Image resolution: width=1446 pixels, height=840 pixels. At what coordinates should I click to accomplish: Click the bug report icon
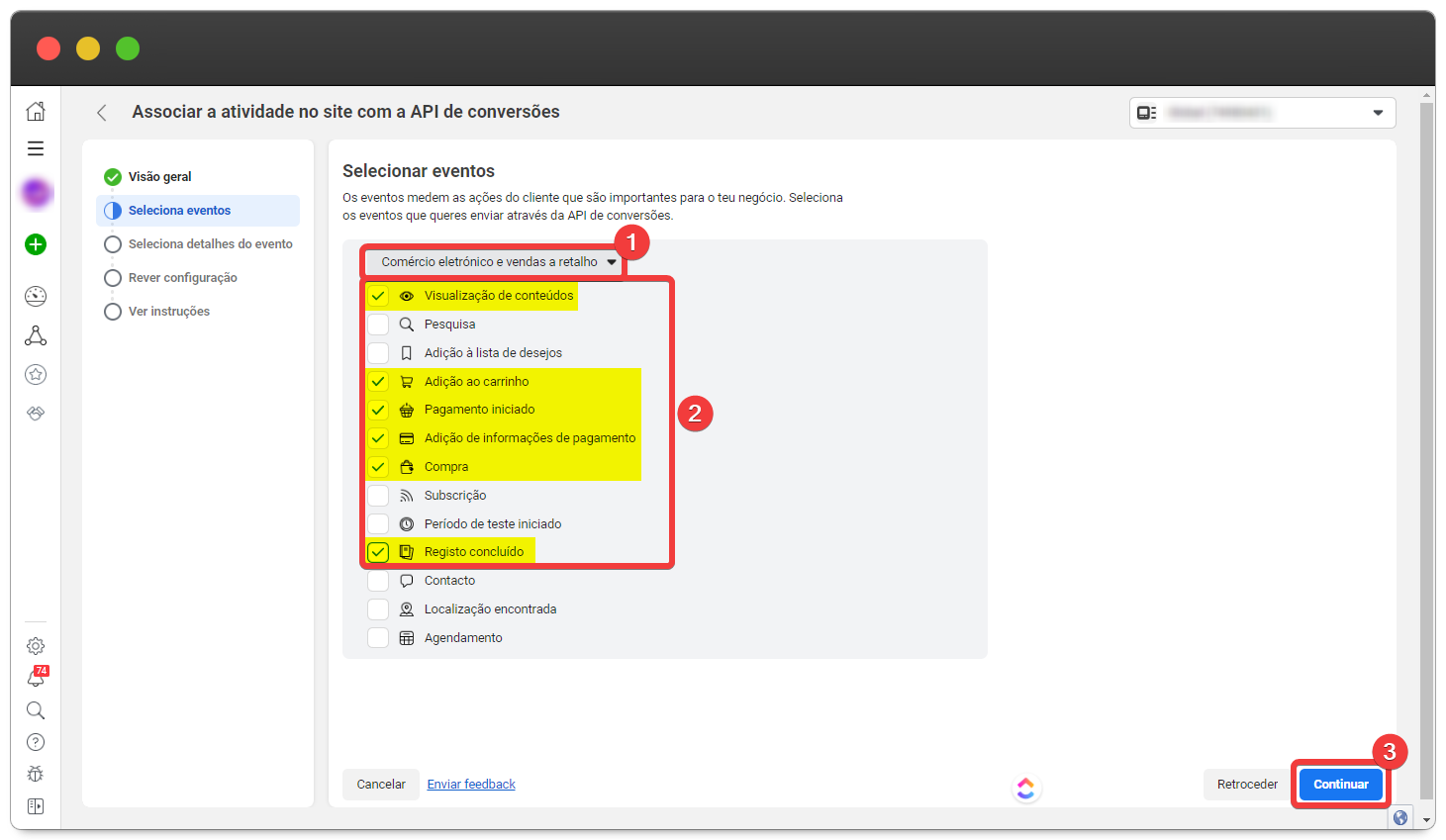(x=36, y=774)
